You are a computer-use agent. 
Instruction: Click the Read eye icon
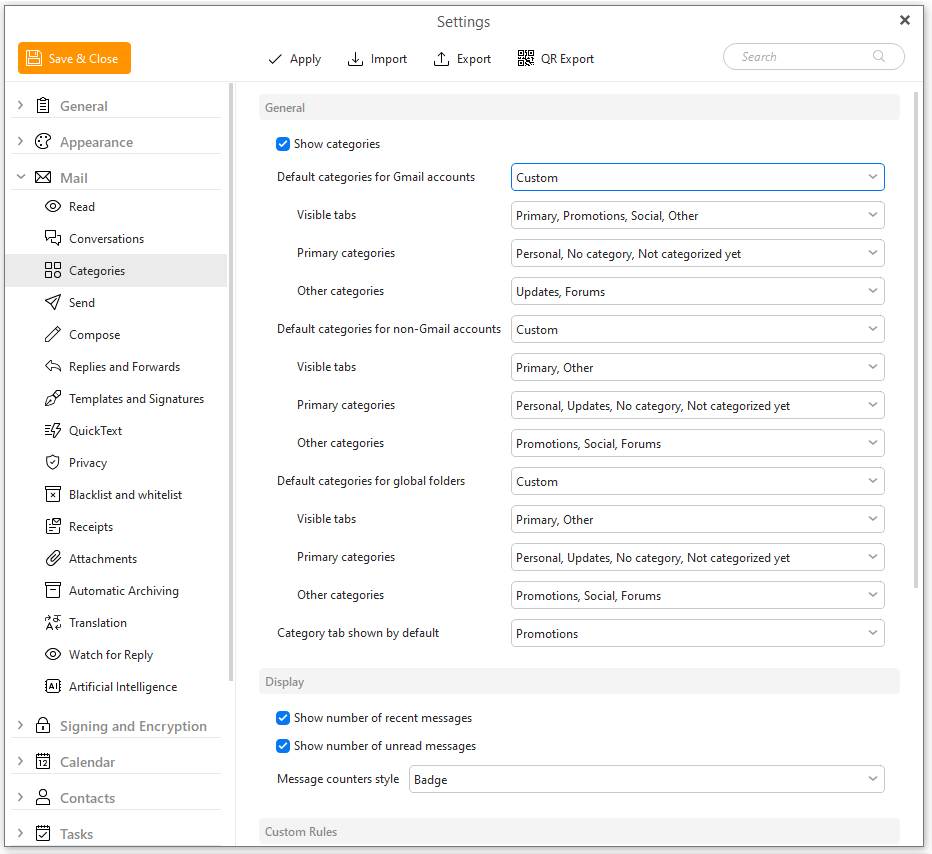[53, 206]
